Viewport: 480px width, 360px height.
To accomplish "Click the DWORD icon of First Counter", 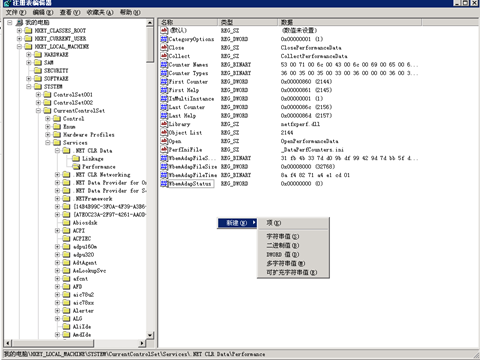I will (x=164, y=82).
